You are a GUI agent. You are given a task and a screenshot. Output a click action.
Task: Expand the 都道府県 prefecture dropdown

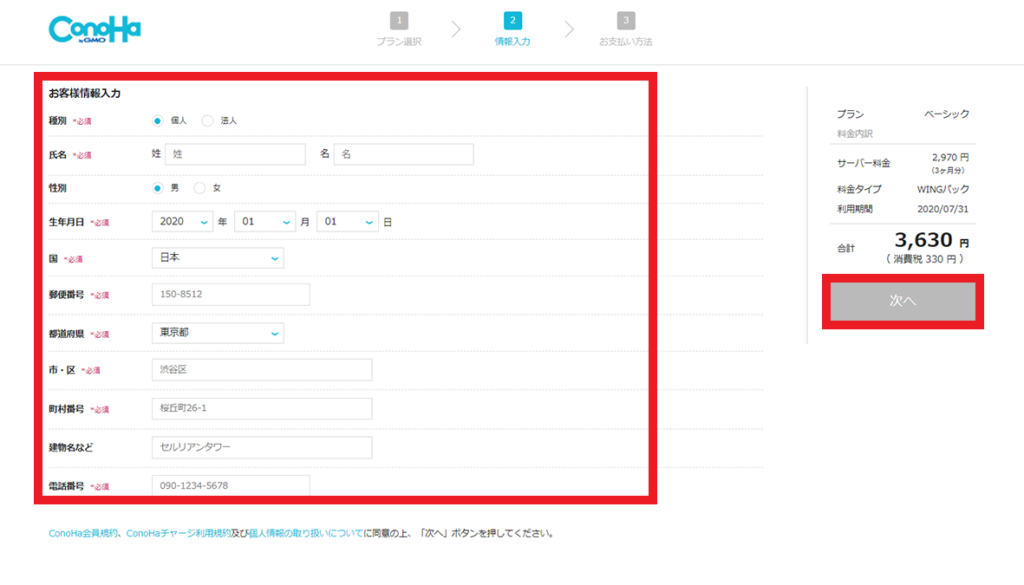(x=217, y=333)
